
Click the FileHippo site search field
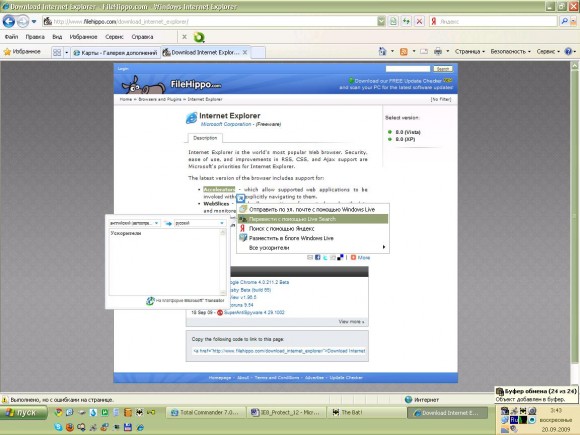coord(408,69)
